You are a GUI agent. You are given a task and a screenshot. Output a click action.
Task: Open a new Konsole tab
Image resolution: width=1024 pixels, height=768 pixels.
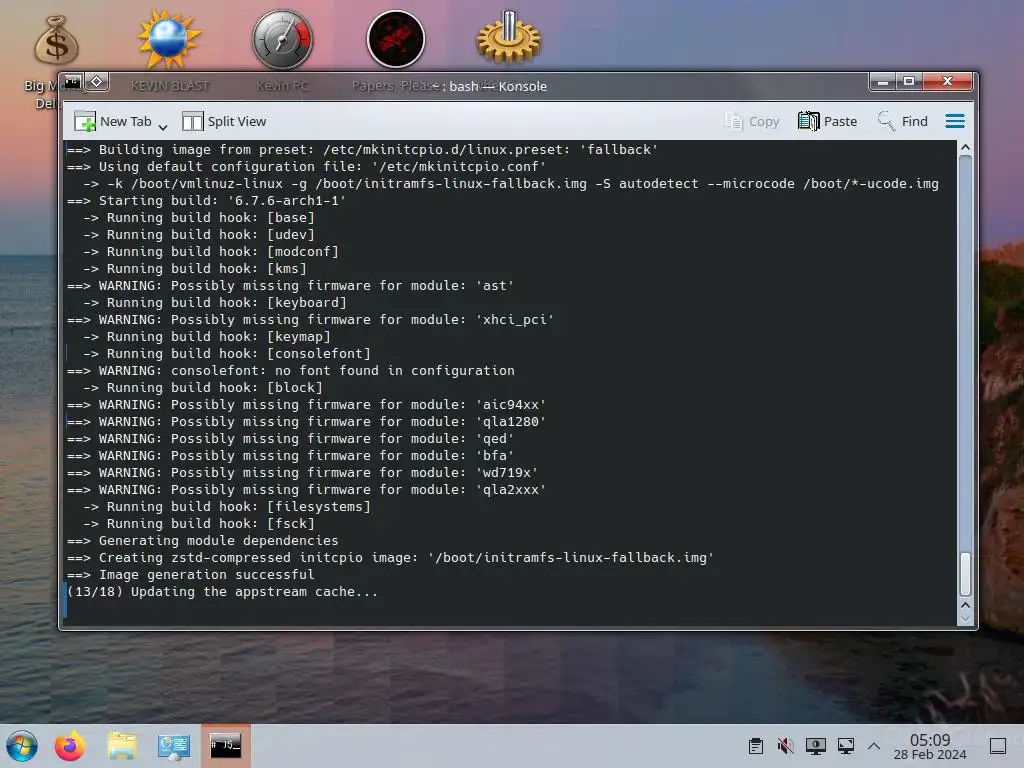pos(112,121)
